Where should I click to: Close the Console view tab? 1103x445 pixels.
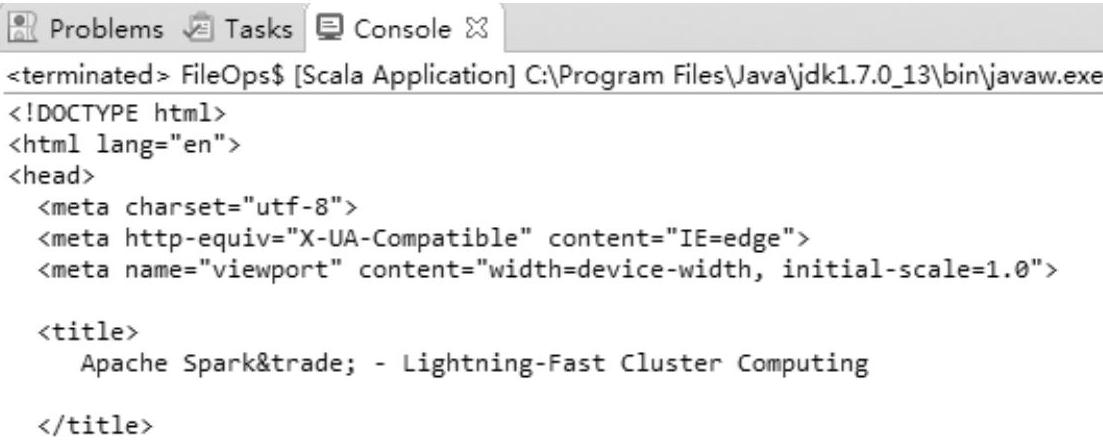coord(476,29)
